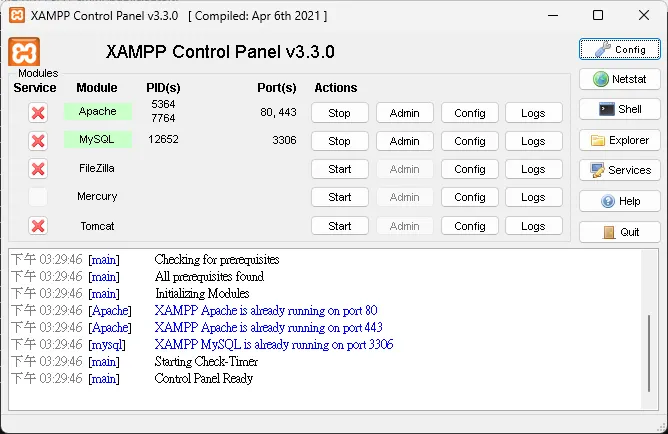Open Config with the wrench icon

(619, 49)
